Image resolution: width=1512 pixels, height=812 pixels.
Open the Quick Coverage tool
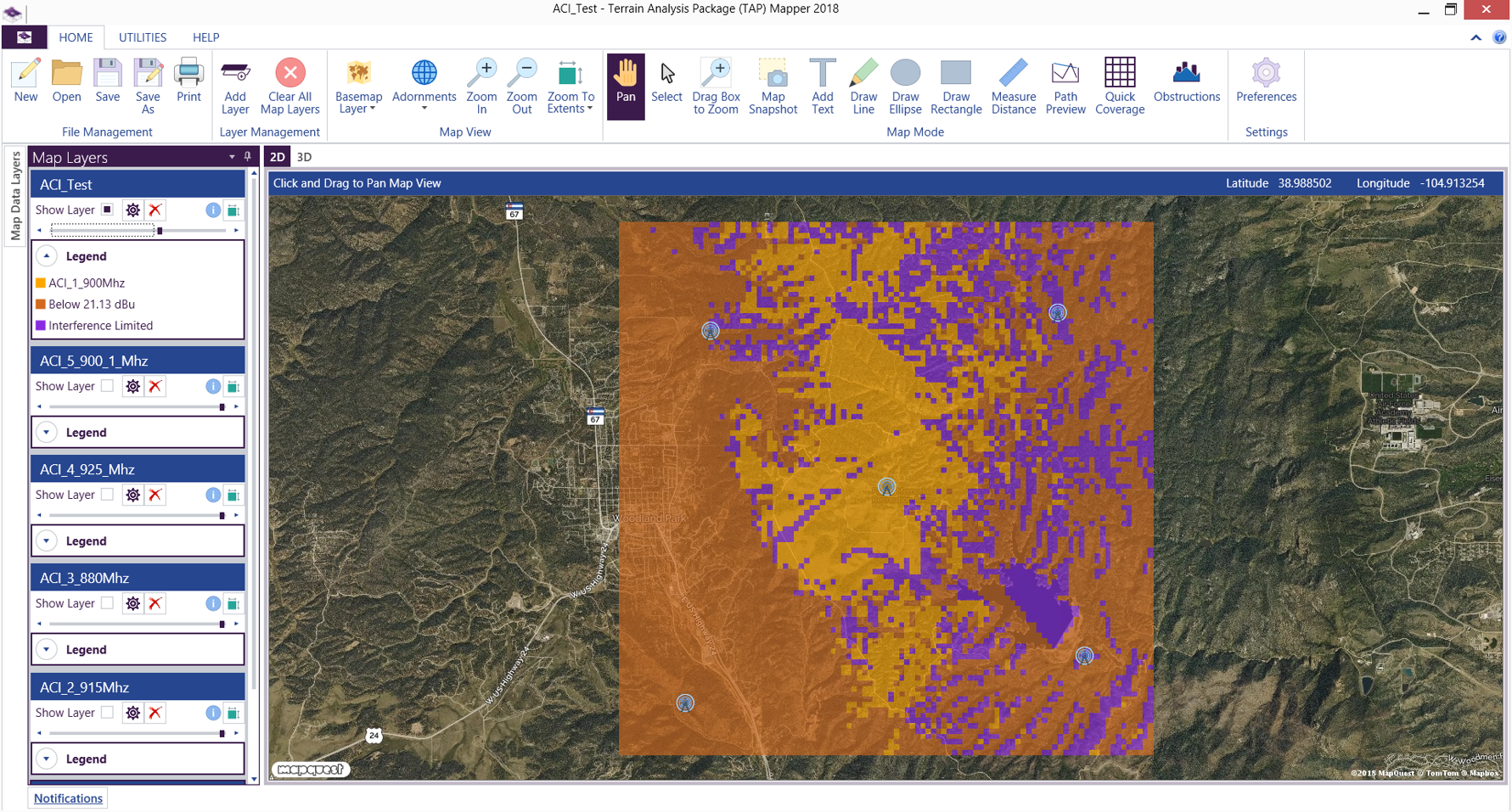[x=1119, y=86]
